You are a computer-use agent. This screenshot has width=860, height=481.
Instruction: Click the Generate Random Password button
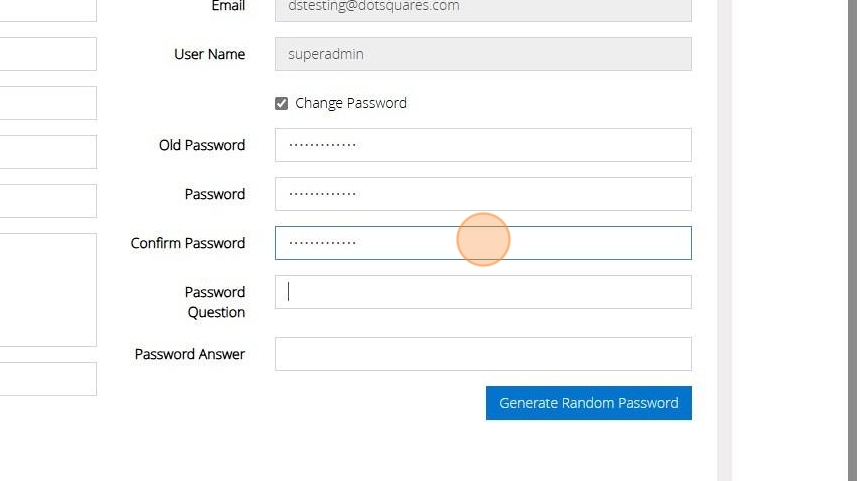pos(588,403)
